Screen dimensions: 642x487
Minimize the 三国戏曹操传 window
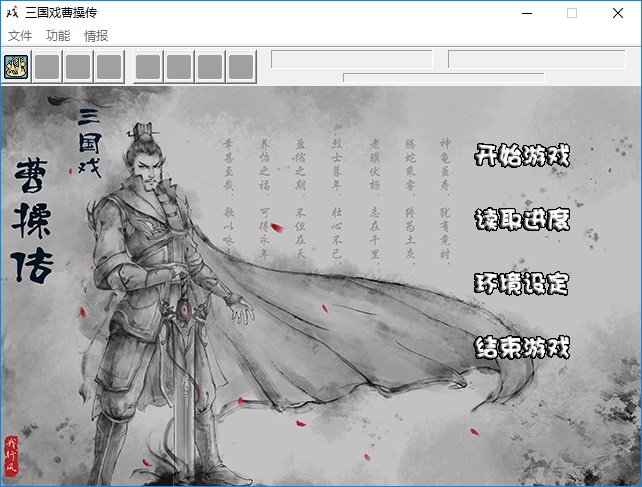(527, 13)
